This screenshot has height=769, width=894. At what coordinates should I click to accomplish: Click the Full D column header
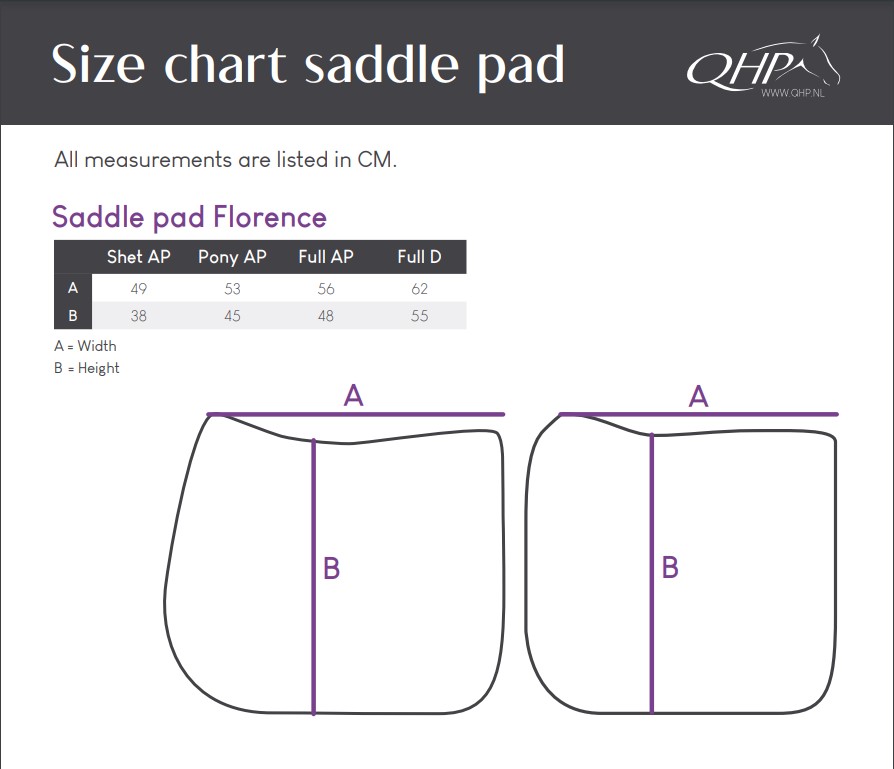419,257
